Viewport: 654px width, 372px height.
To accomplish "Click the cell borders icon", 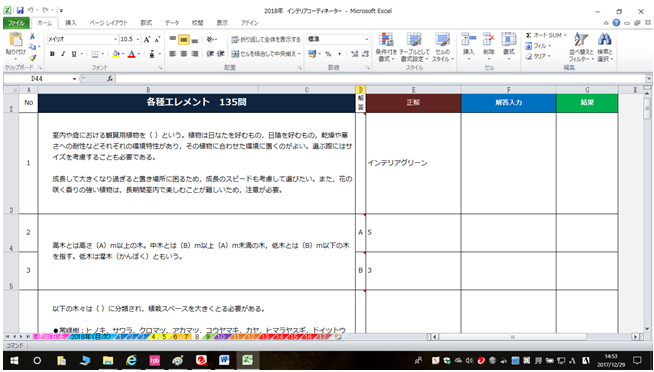I will (x=95, y=54).
